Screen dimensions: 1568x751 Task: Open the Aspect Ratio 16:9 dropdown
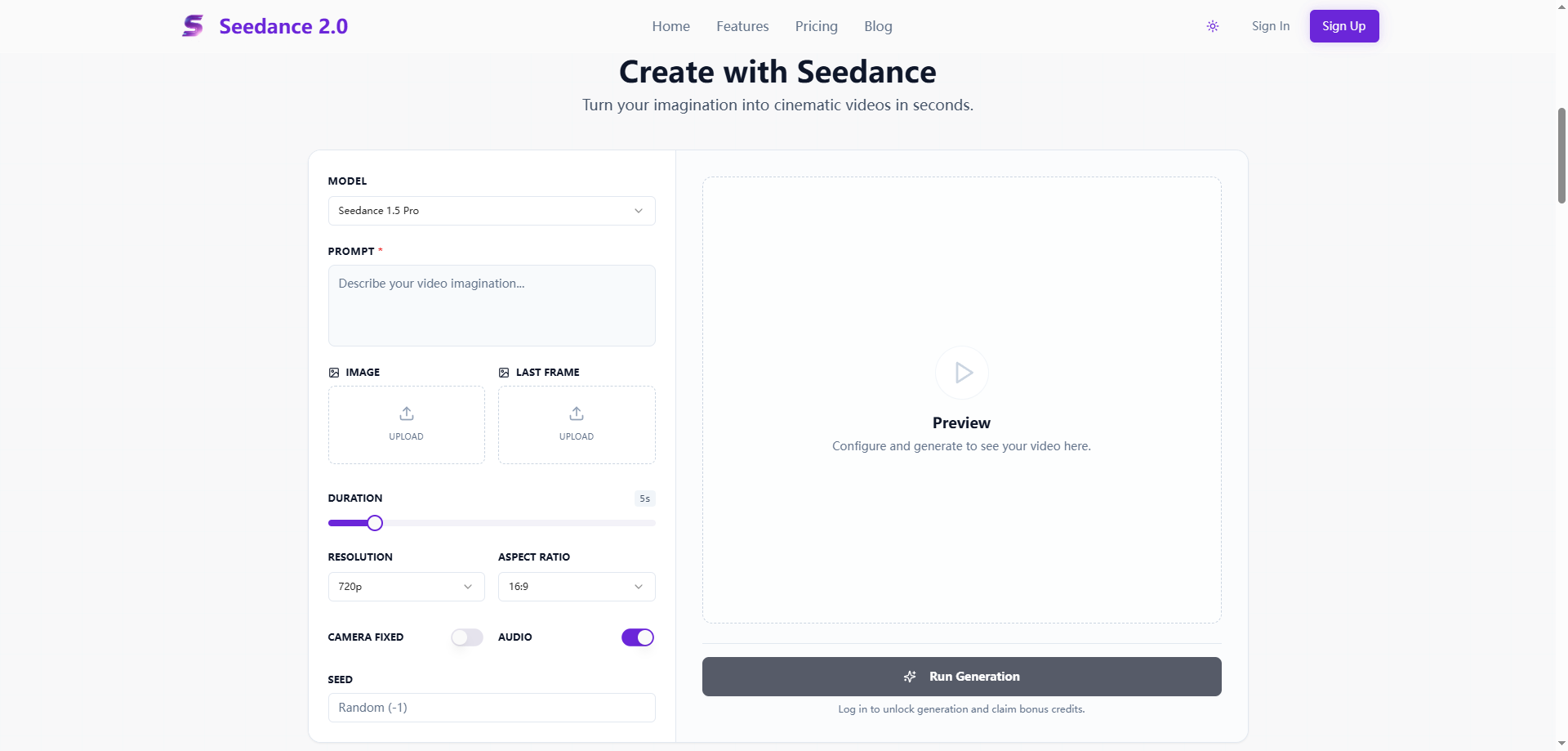[x=577, y=587]
